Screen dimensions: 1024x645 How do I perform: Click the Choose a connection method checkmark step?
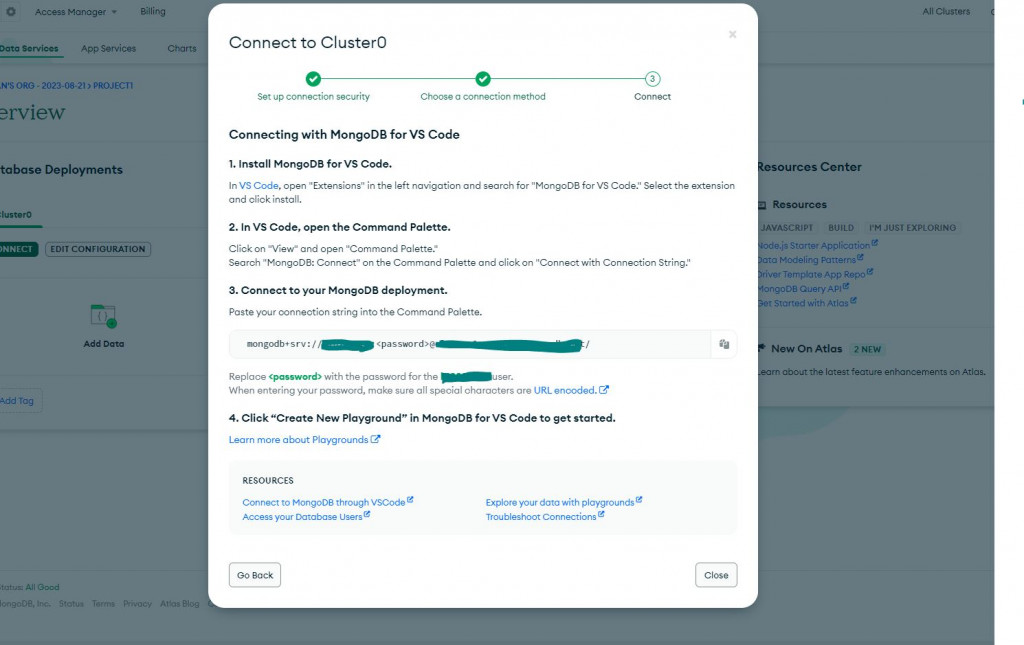[483, 79]
